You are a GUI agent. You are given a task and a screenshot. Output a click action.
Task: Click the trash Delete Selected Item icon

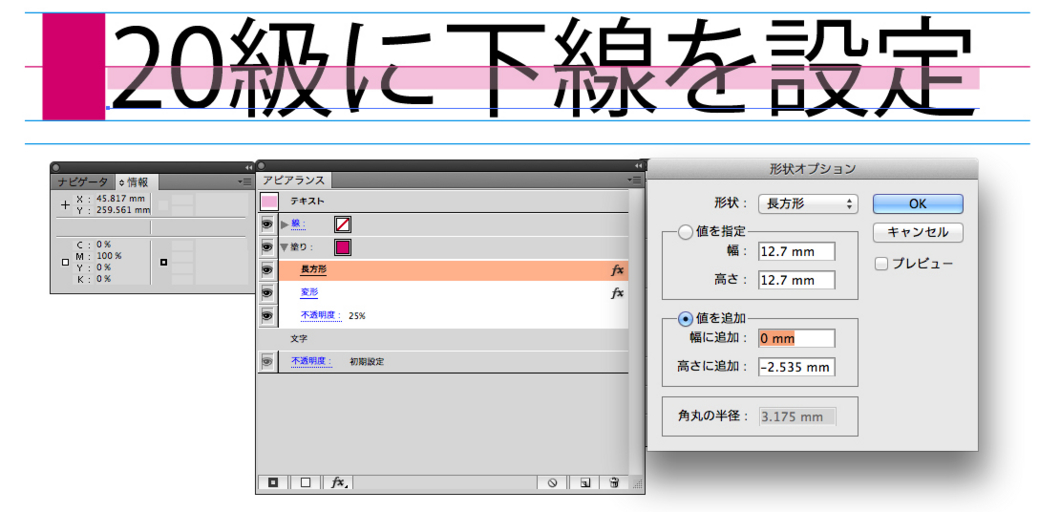(614, 482)
